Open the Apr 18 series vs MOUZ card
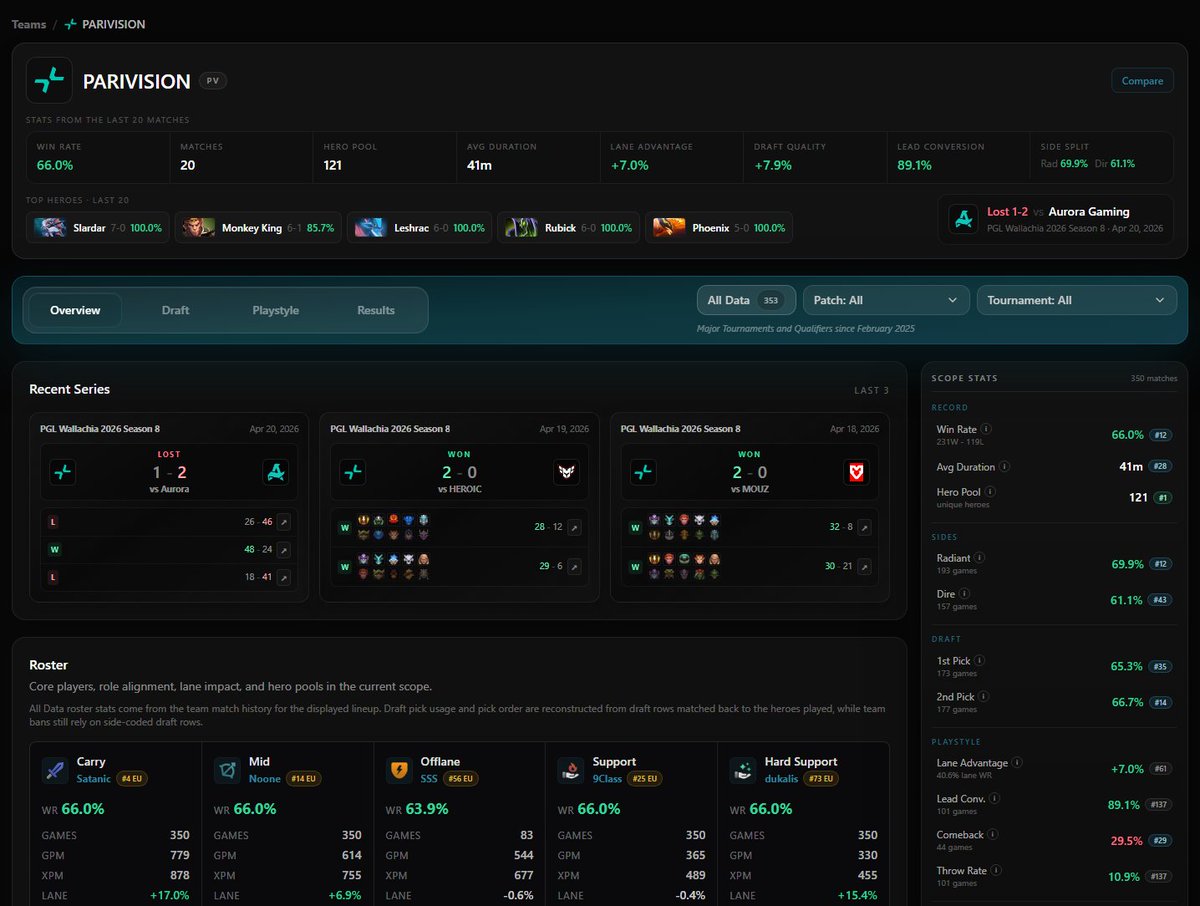The width and height of the screenshot is (1200, 906). (x=750, y=507)
